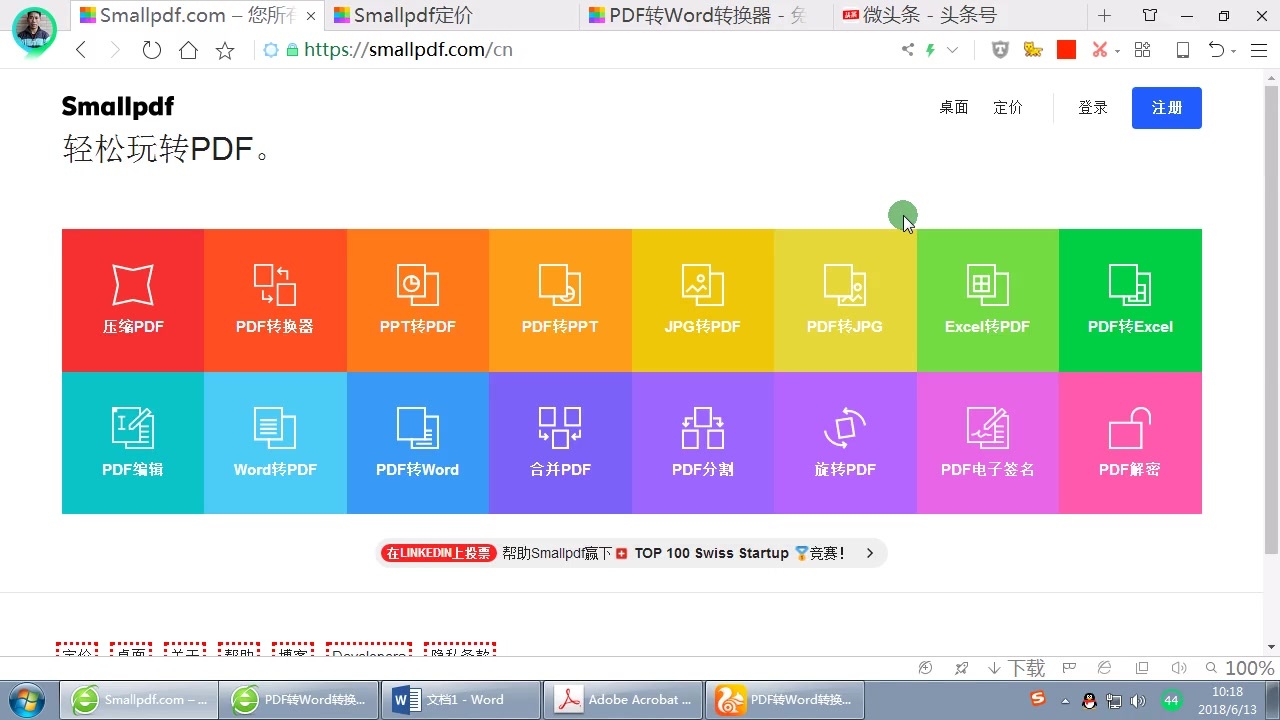Click the Sogou input method tray icon
The image size is (1280, 720).
click(1039, 699)
